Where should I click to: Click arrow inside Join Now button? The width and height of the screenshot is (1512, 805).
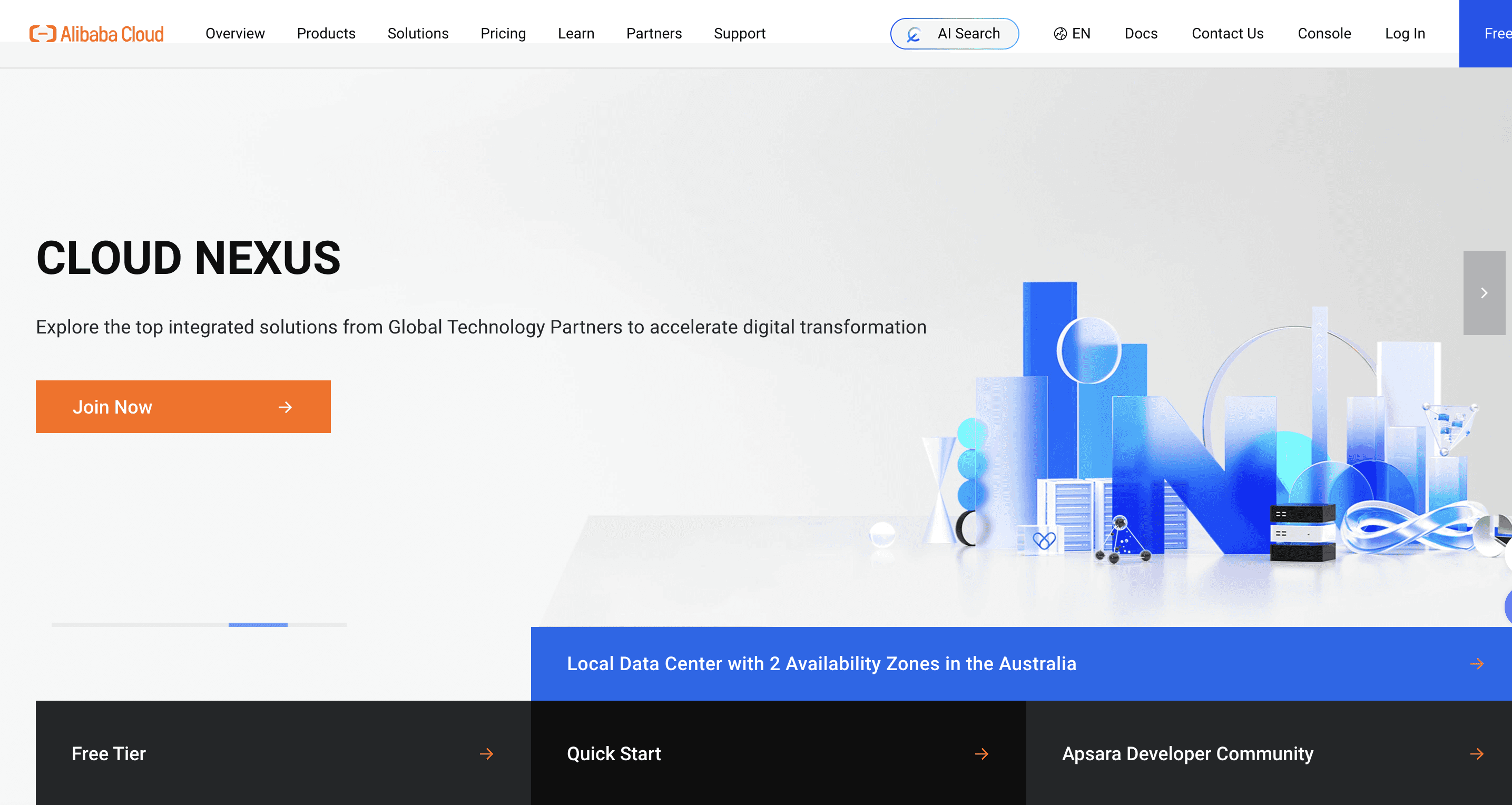(285, 407)
